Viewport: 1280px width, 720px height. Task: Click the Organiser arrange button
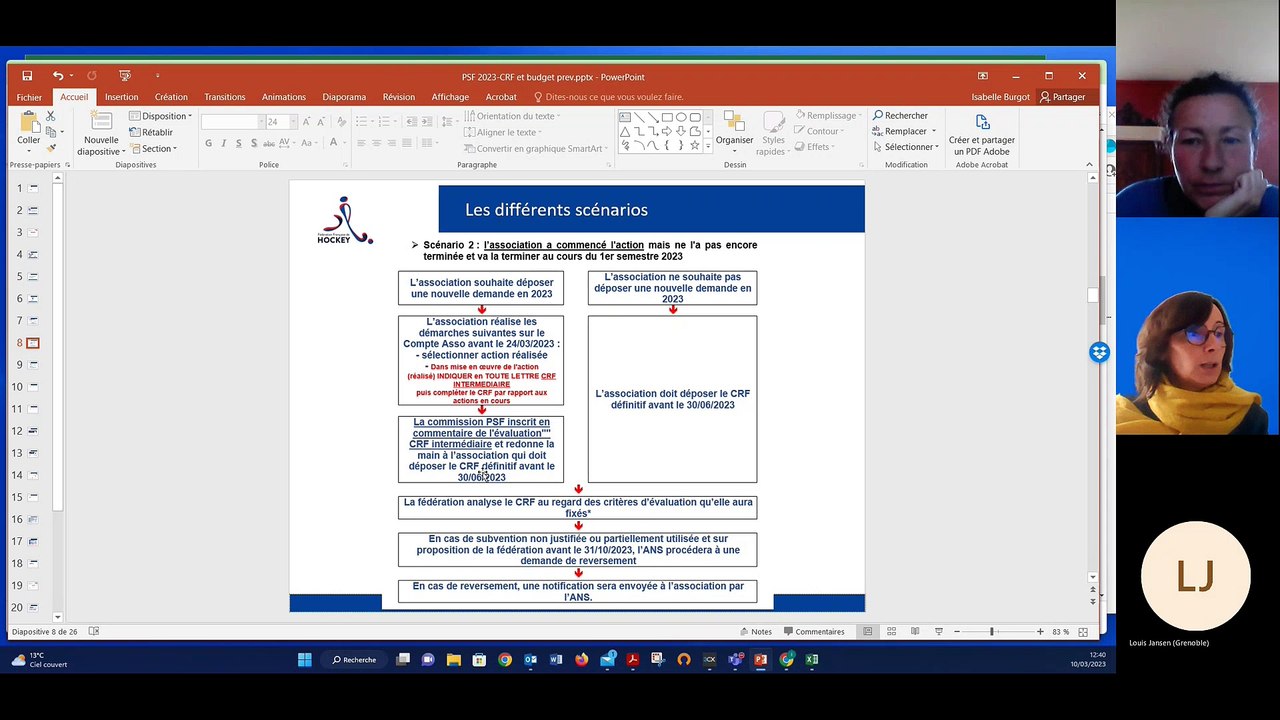point(734,130)
